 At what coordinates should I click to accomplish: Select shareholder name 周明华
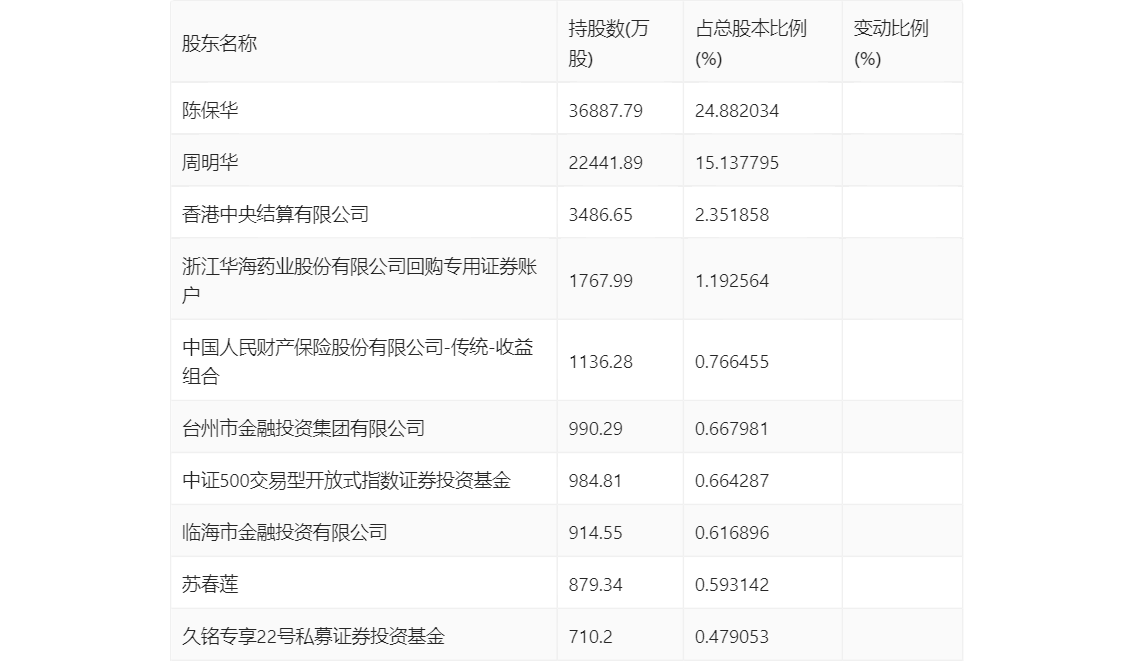click(x=210, y=162)
